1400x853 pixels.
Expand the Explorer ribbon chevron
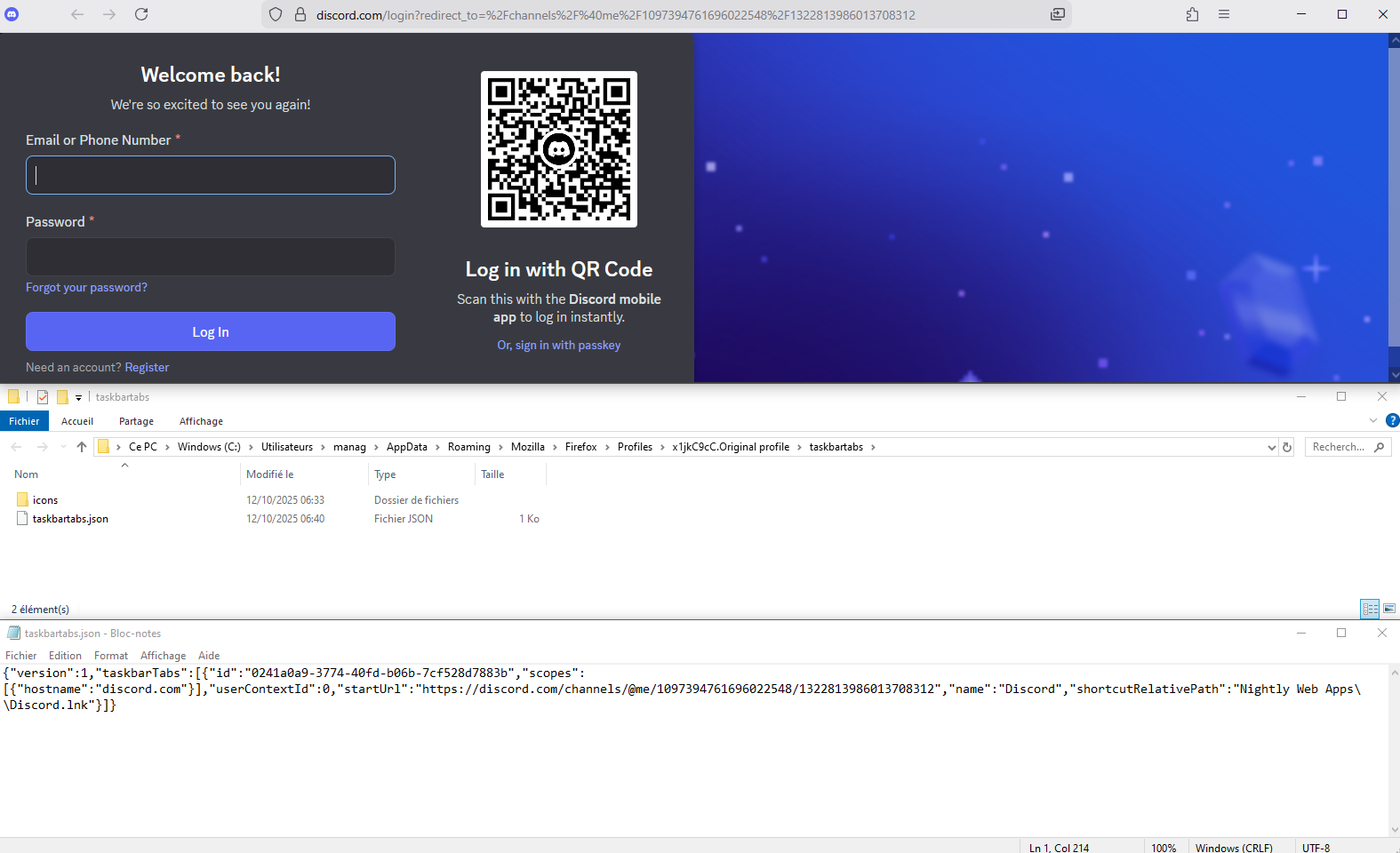coord(1373,420)
